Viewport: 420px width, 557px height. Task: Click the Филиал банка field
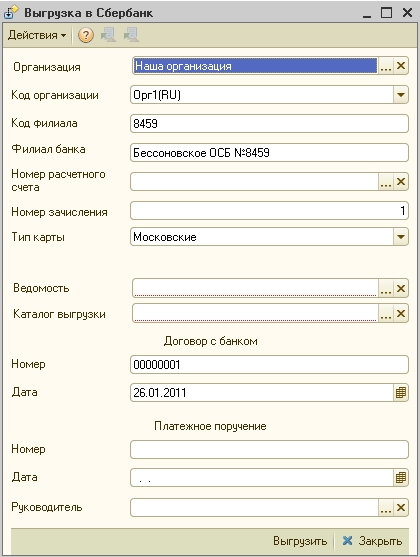click(x=269, y=153)
